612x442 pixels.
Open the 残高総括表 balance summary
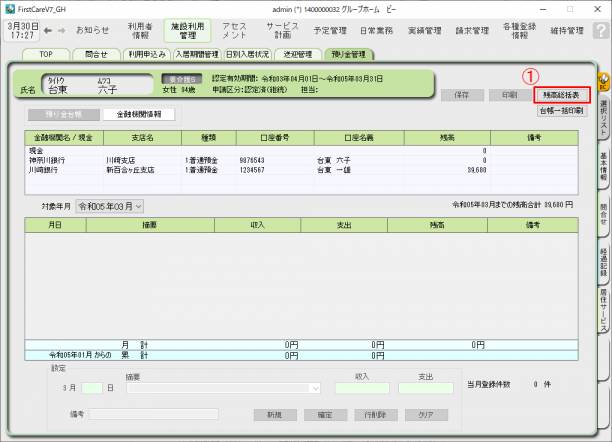click(561, 95)
